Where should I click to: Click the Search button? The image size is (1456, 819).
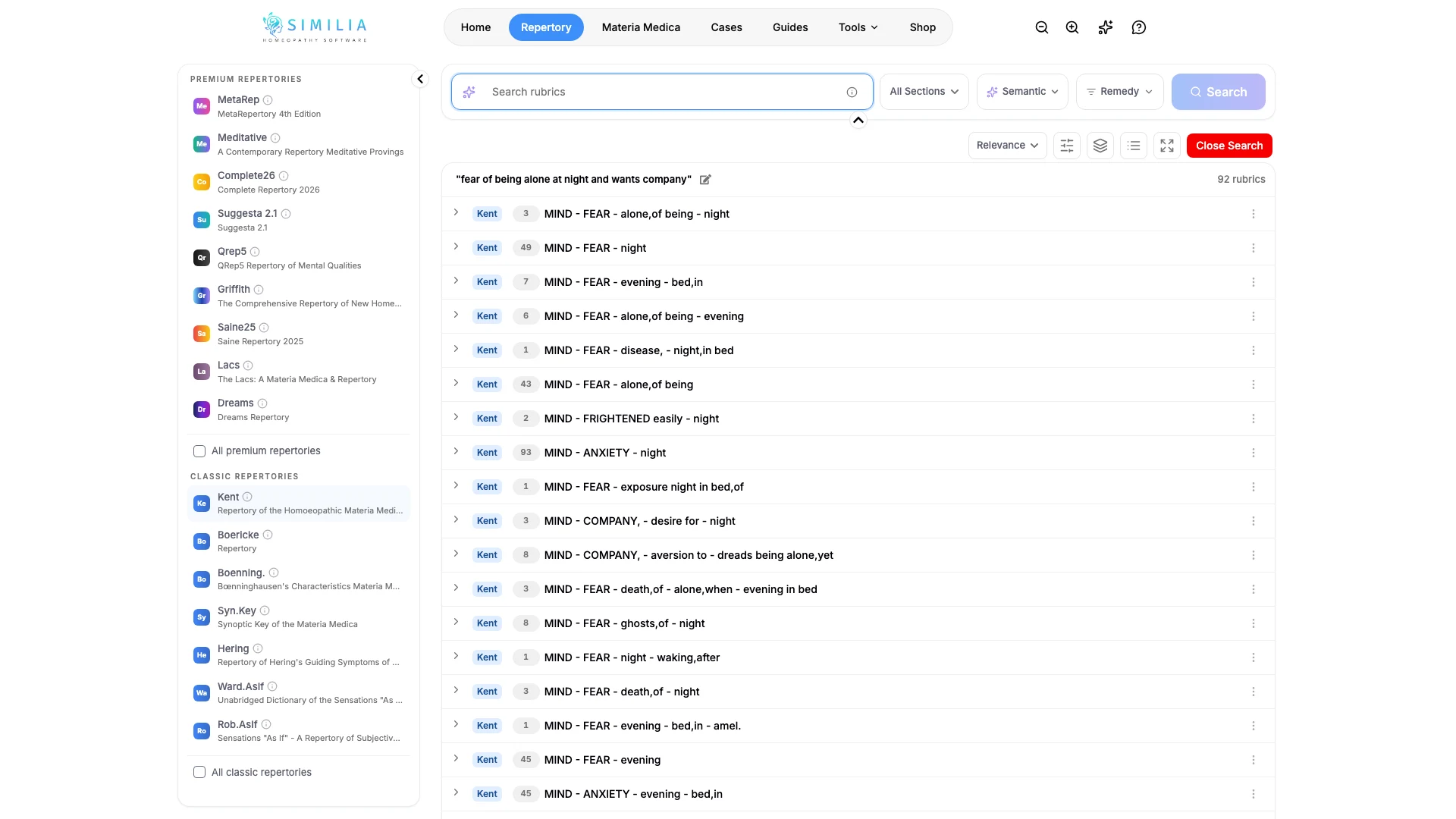coord(1219,92)
